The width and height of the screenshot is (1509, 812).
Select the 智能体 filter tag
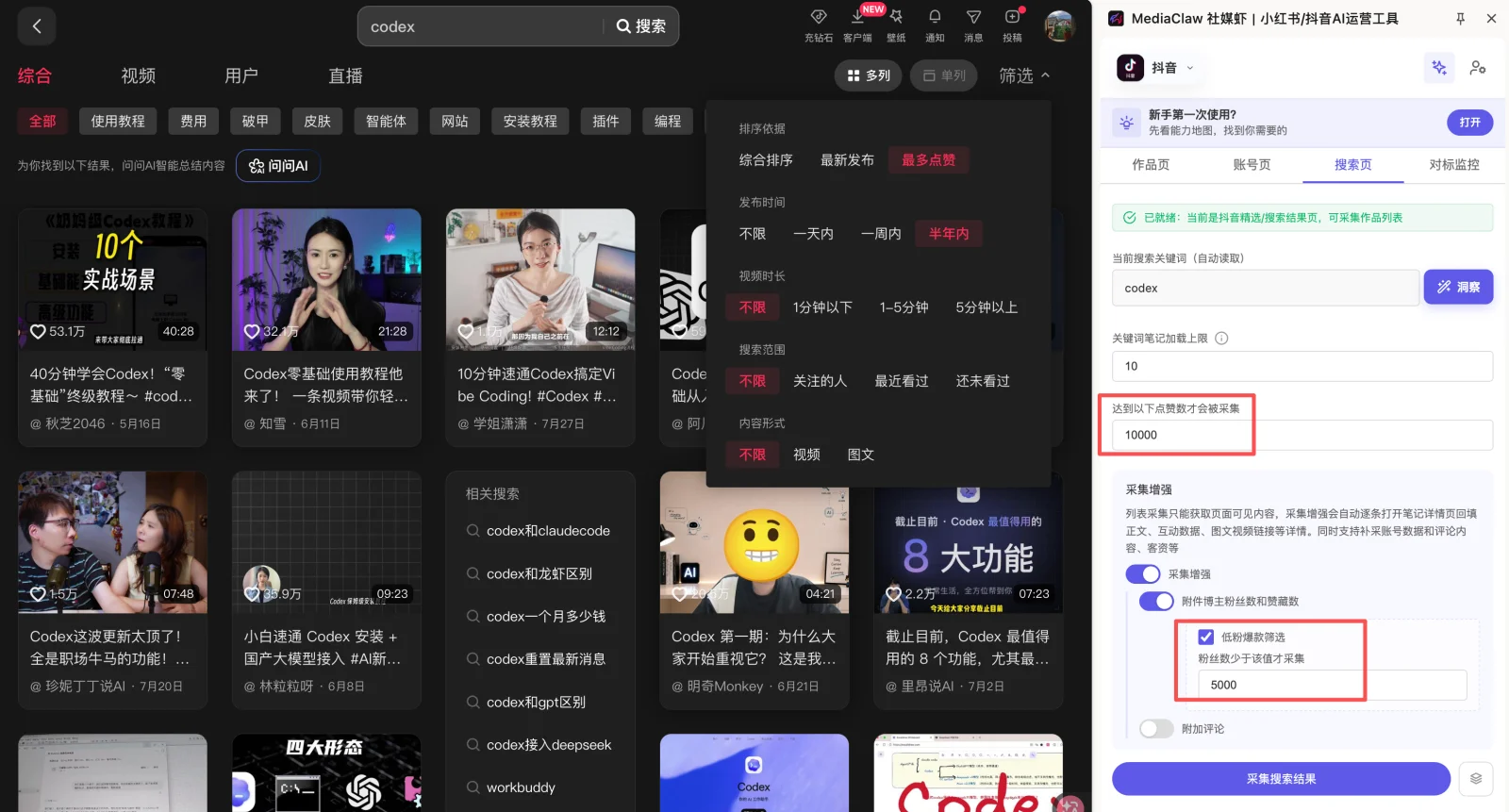(386, 121)
